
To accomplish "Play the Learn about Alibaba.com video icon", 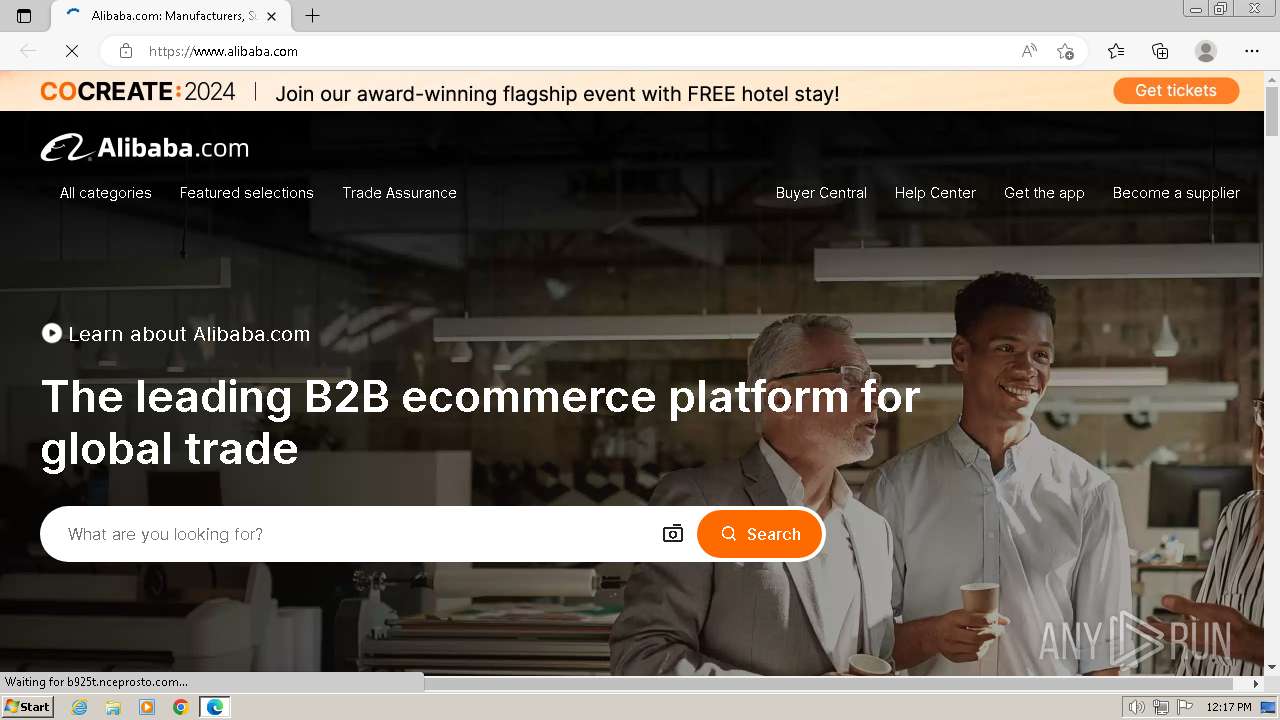I will [x=52, y=333].
